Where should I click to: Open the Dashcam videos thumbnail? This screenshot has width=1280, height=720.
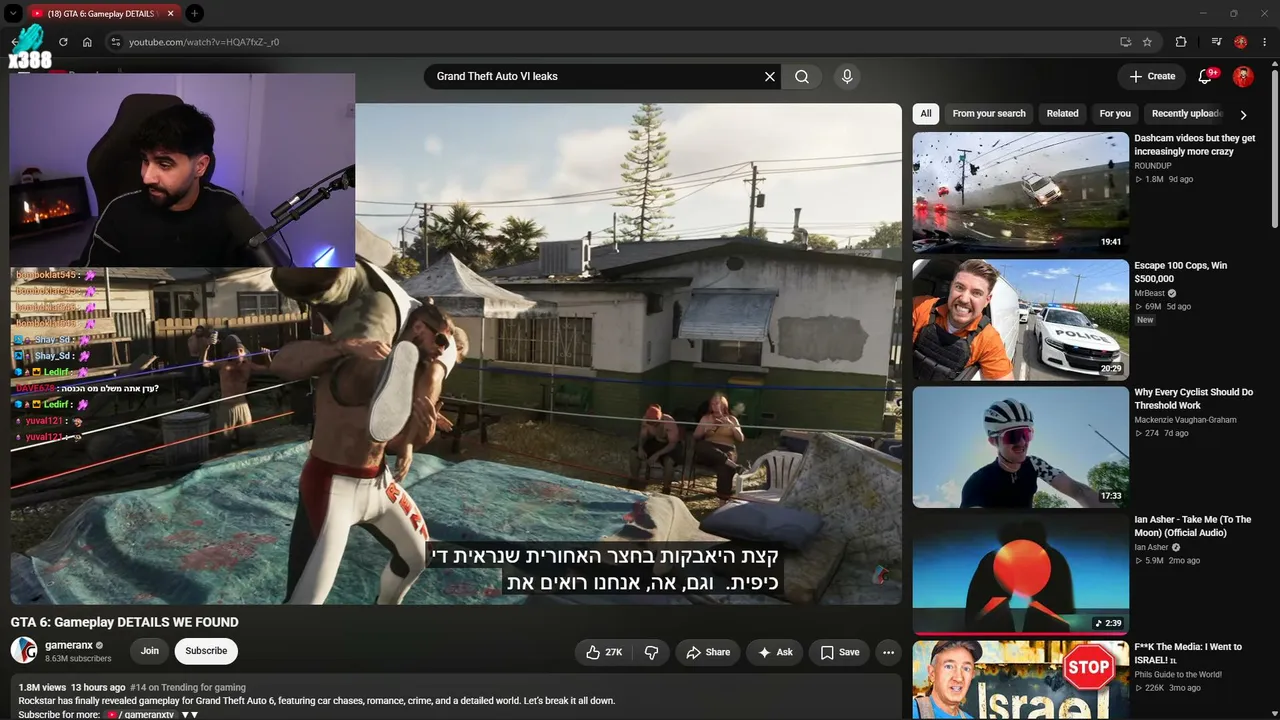(x=1020, y=193)
